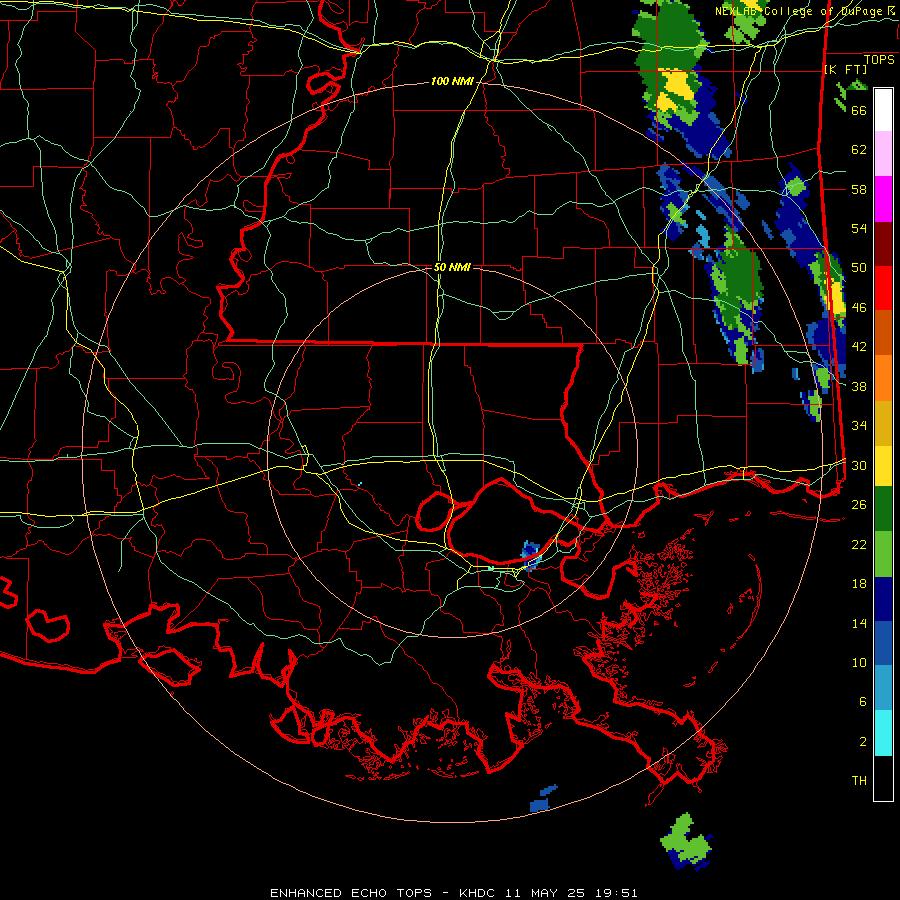
Task: Click the TOPS legend heading
Action: tap(879, 60)
